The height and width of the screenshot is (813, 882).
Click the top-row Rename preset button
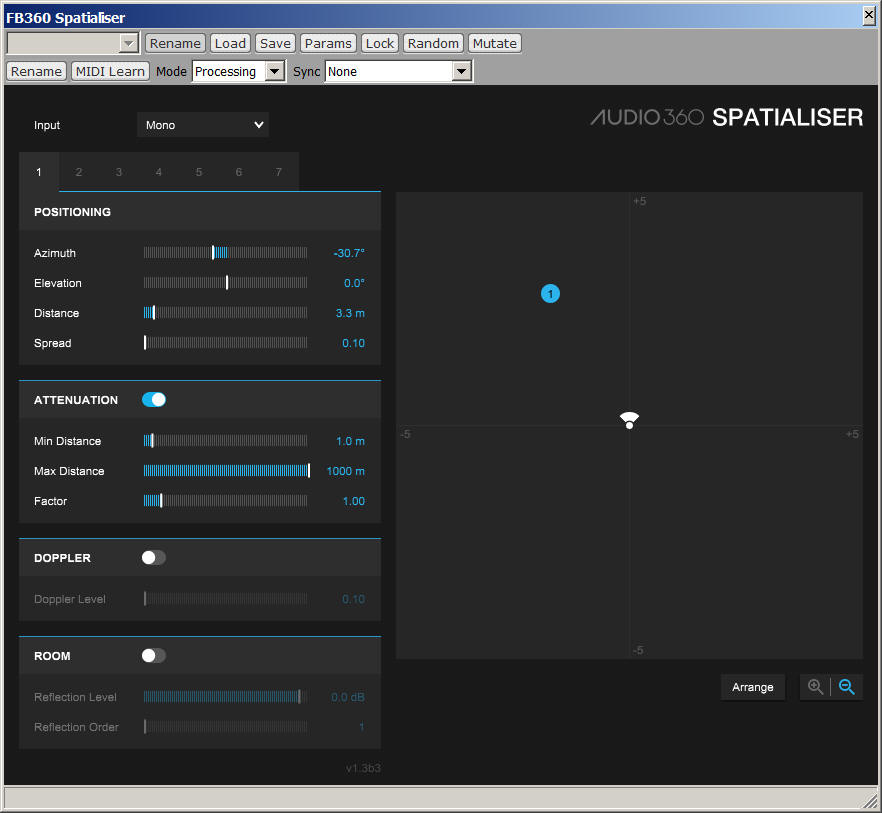pos(175,43)
